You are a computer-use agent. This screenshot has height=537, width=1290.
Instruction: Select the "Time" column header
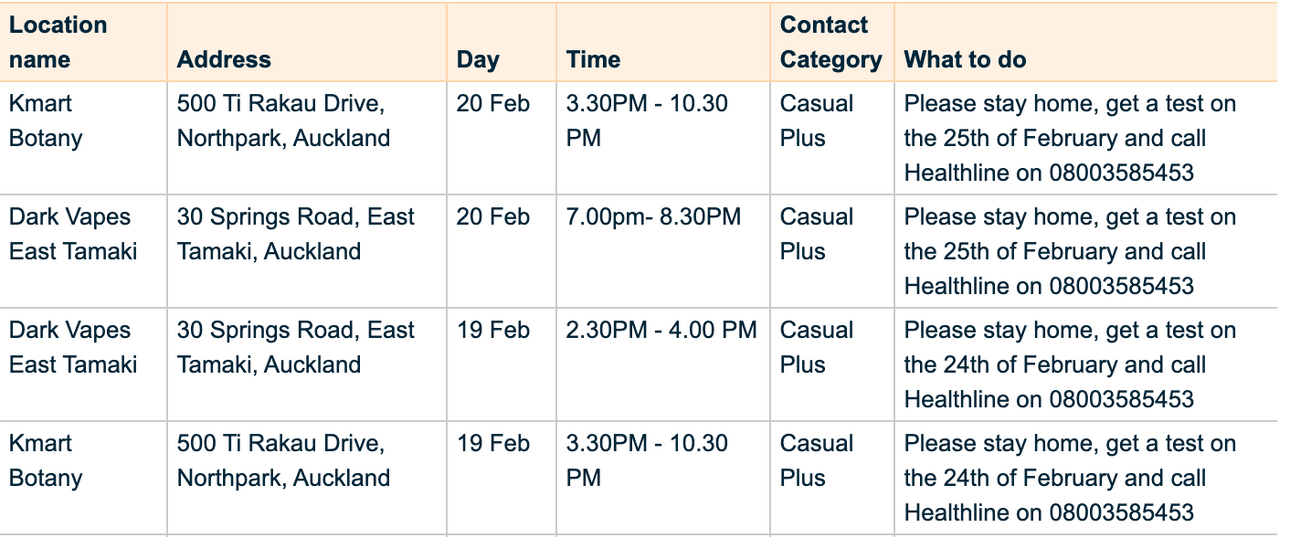(593, 60)
